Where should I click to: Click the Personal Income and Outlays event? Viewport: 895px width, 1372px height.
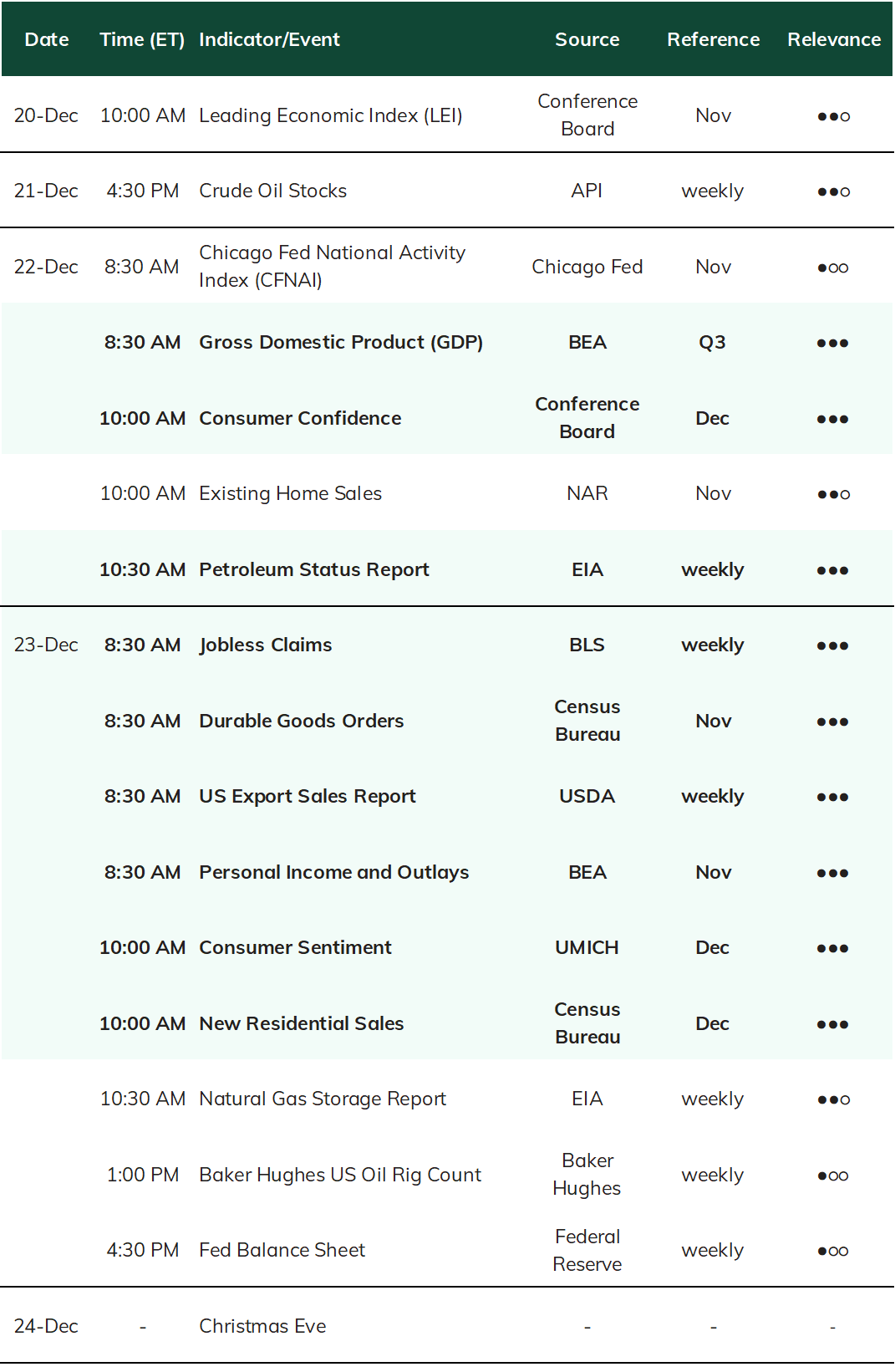point(333,872)
